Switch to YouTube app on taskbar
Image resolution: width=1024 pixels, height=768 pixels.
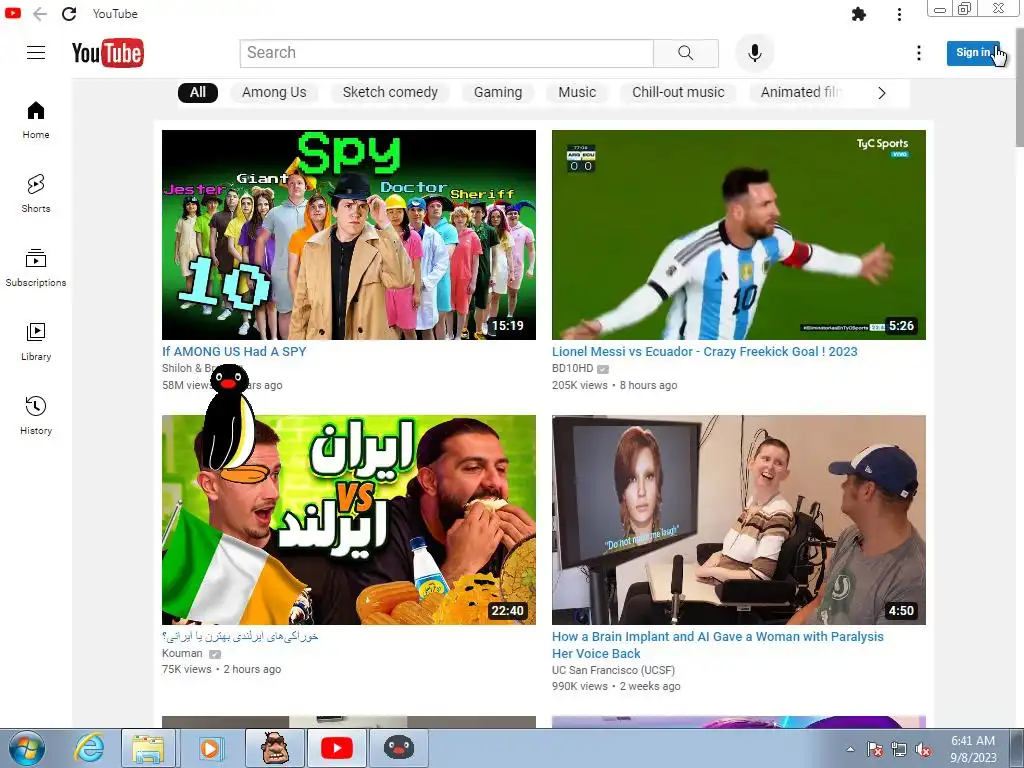pos(336,748)
